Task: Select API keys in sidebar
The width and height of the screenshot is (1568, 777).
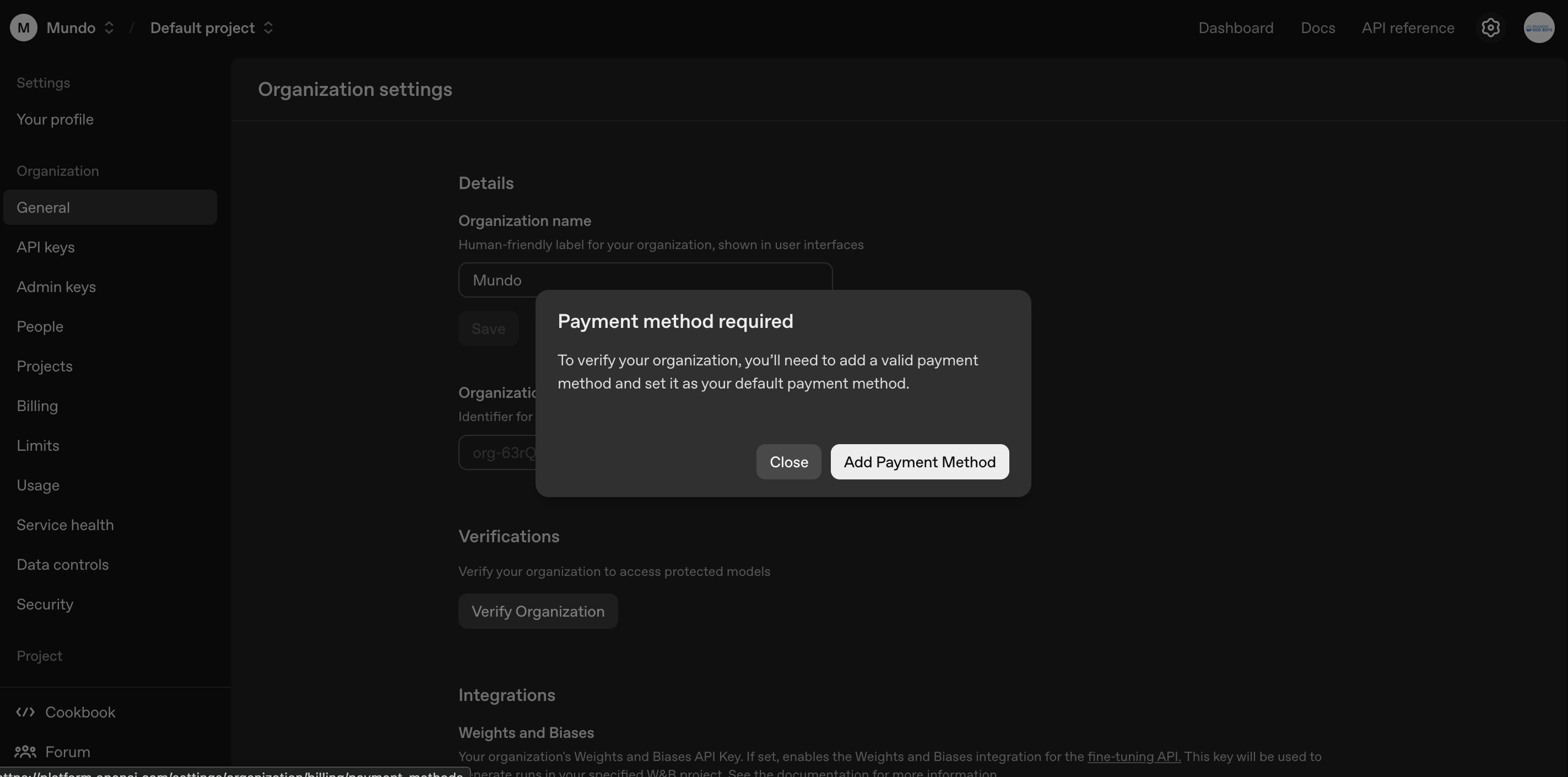Action: point(46,247)
